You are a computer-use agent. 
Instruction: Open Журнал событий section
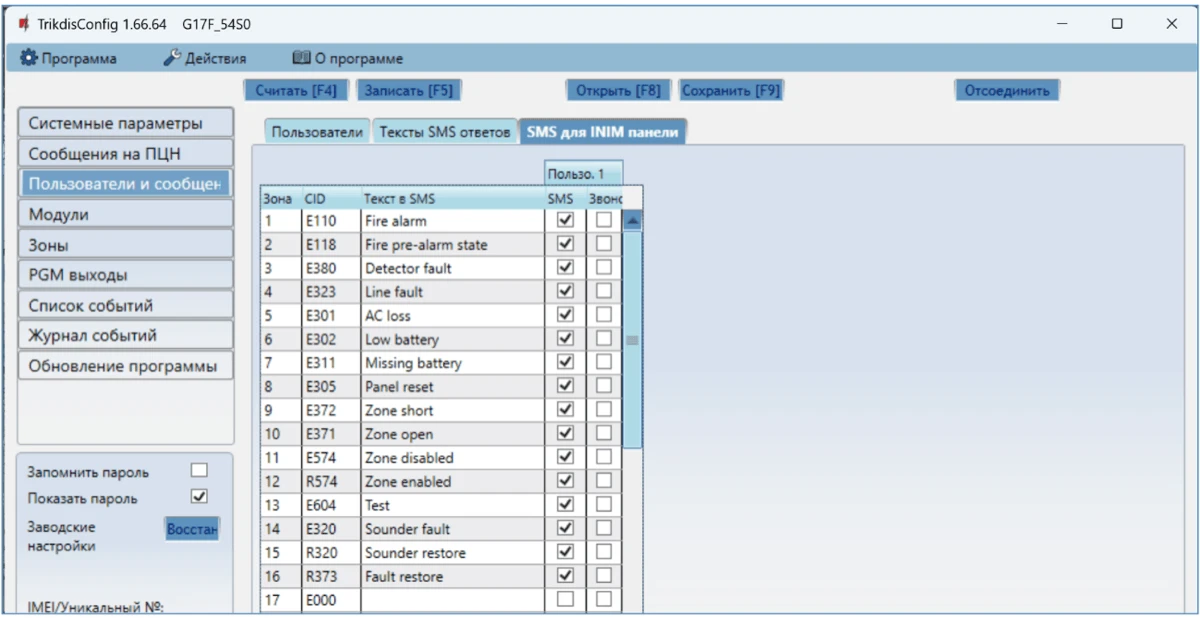coord(125,335)
